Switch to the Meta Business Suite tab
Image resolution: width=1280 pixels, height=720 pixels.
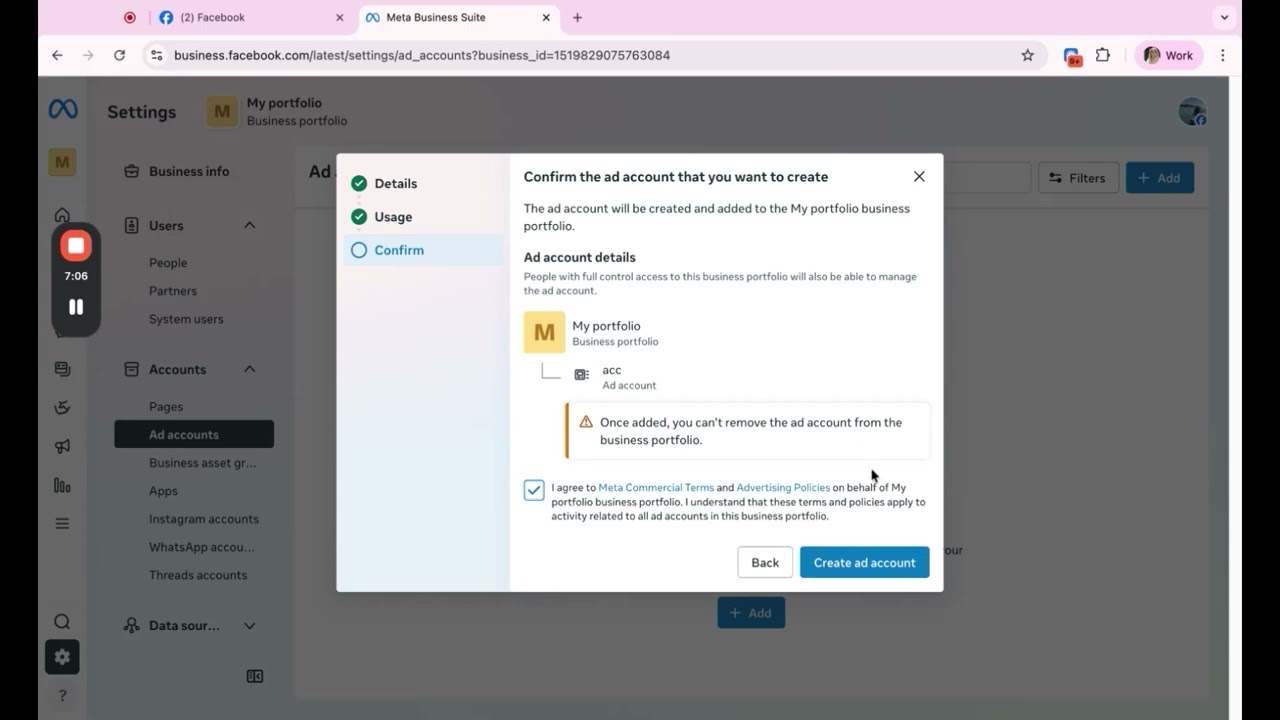[458, 17]
